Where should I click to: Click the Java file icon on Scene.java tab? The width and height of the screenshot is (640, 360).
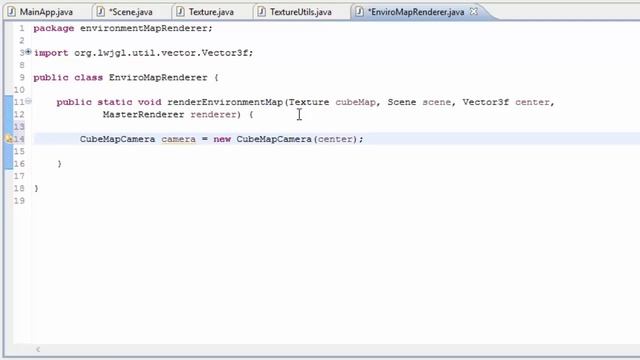point(100,12)
